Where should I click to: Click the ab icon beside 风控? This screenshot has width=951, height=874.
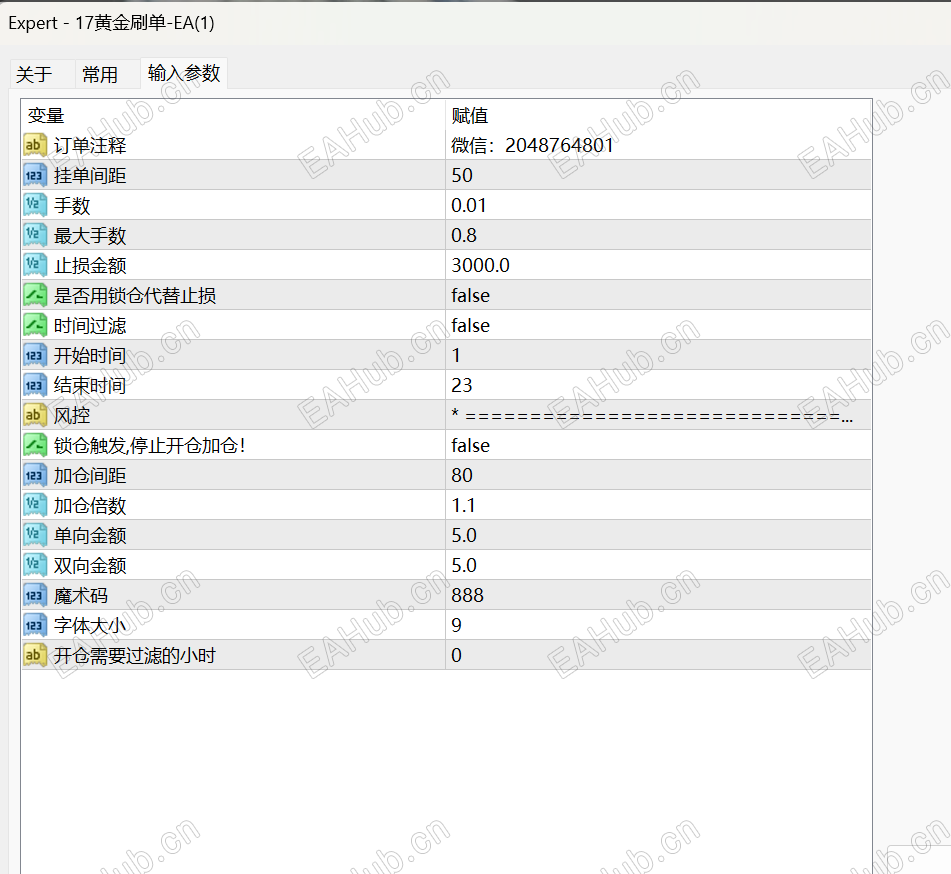(x=35, y=415)
